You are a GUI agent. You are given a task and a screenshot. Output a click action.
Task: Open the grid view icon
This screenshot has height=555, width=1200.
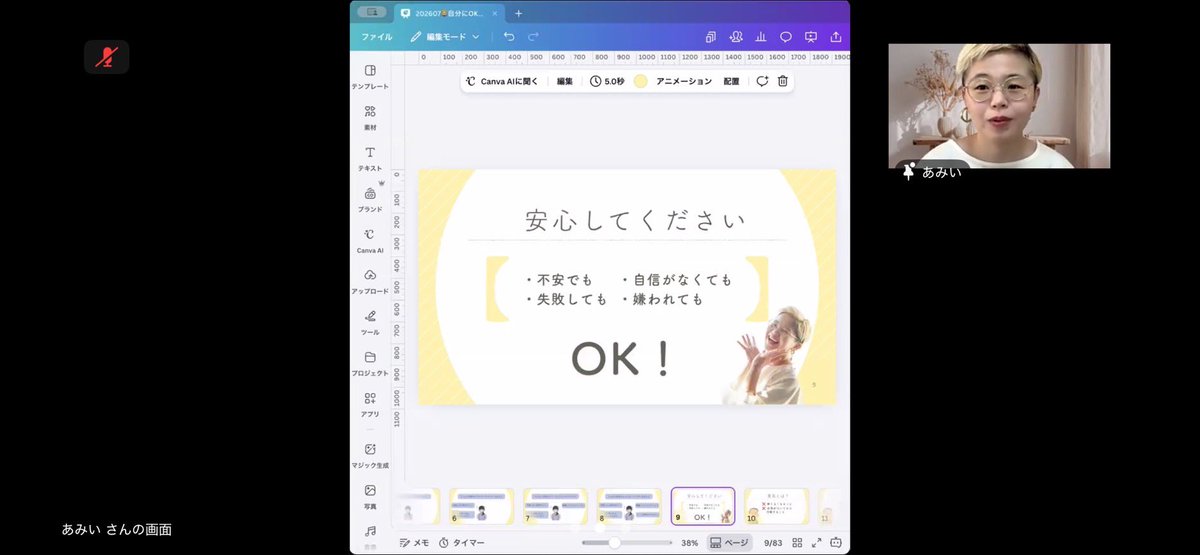797,542
